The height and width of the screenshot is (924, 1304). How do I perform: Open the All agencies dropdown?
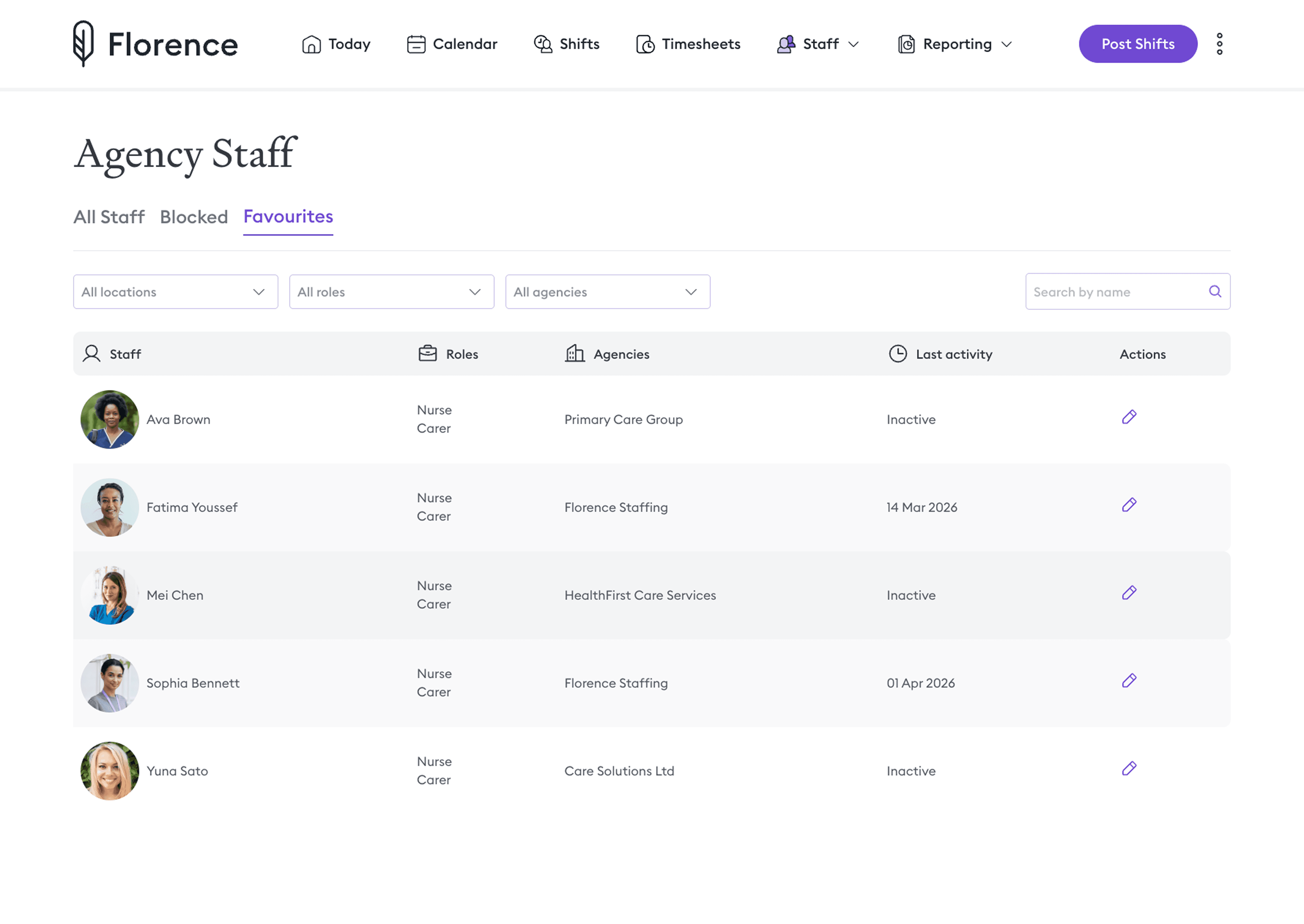click(607, 292)
